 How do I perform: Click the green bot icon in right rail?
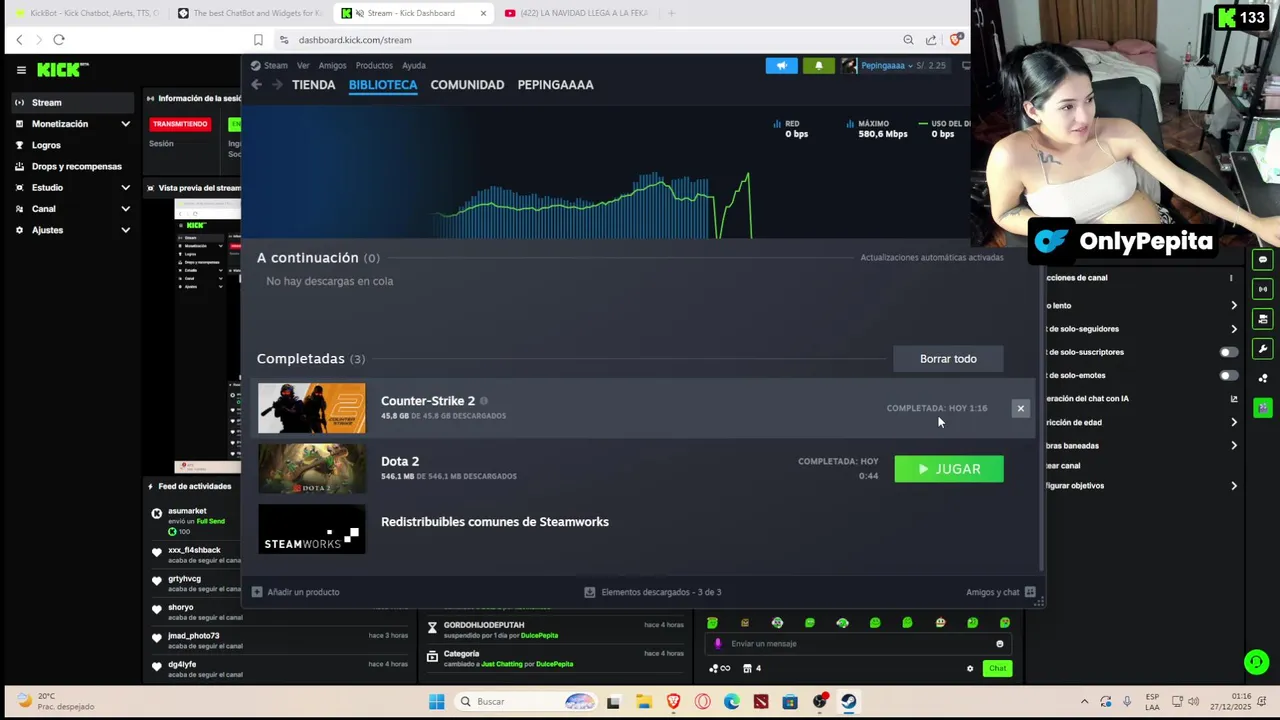[x=1263, y=408]
